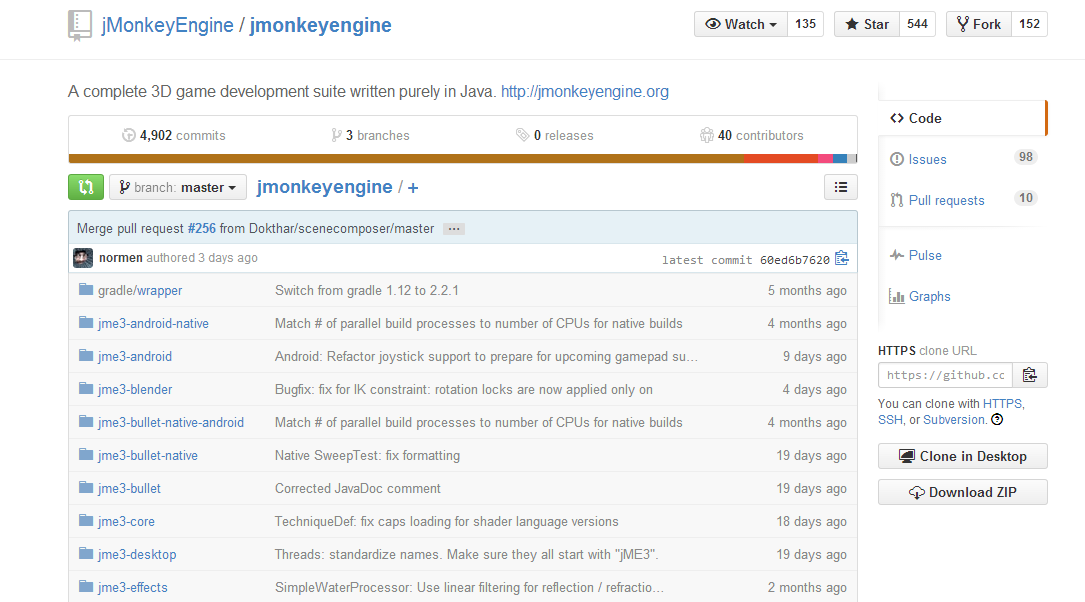Open the Graphs tab
The image size is (1085, 602).
coord(963,296)
